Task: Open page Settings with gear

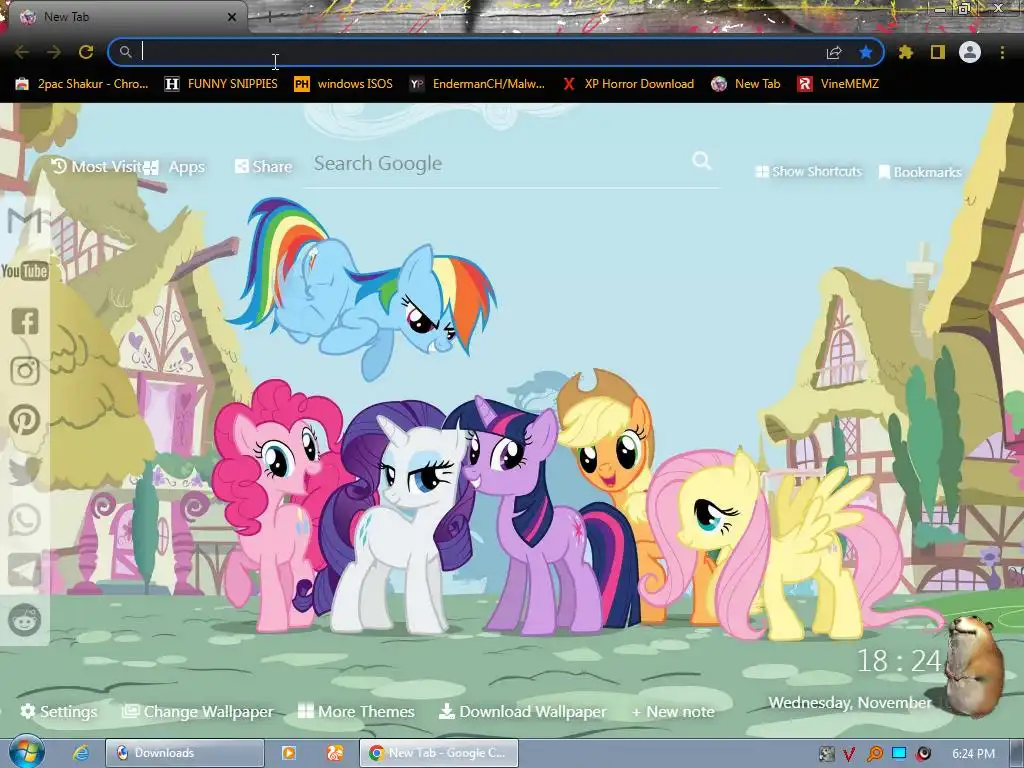Action: 59,712
